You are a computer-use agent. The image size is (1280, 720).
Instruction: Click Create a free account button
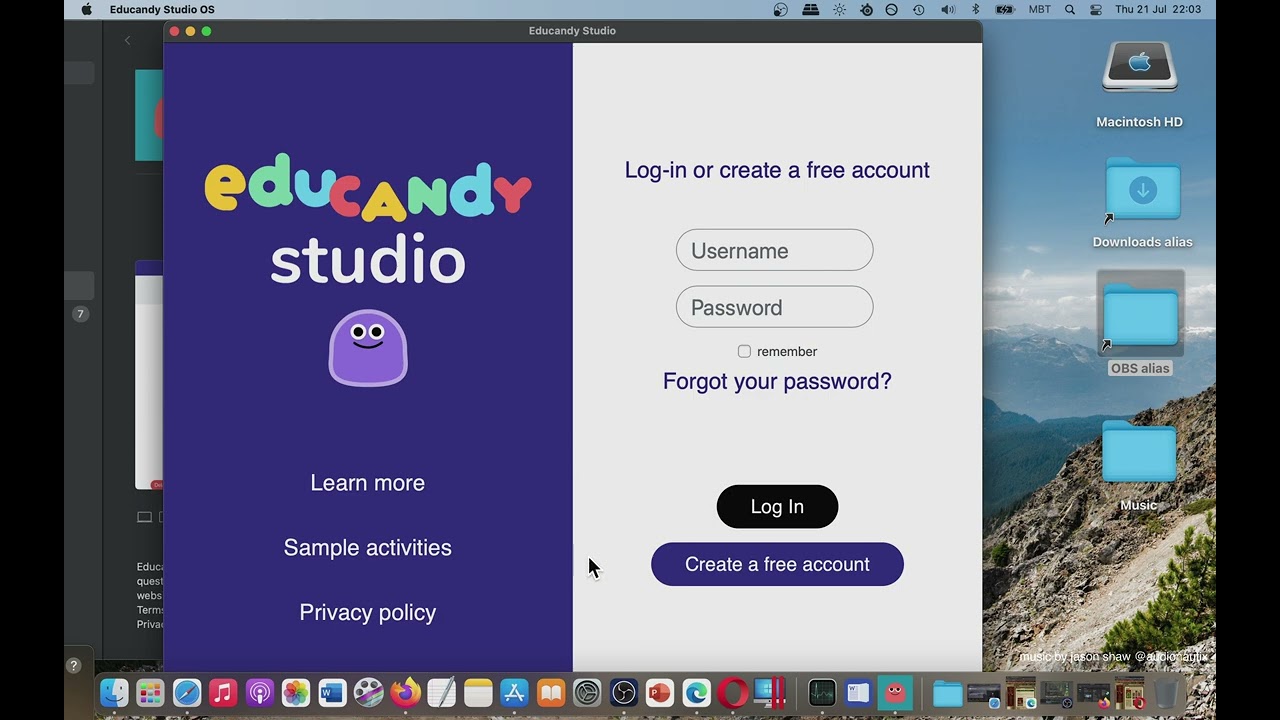[x=777, y=564]
